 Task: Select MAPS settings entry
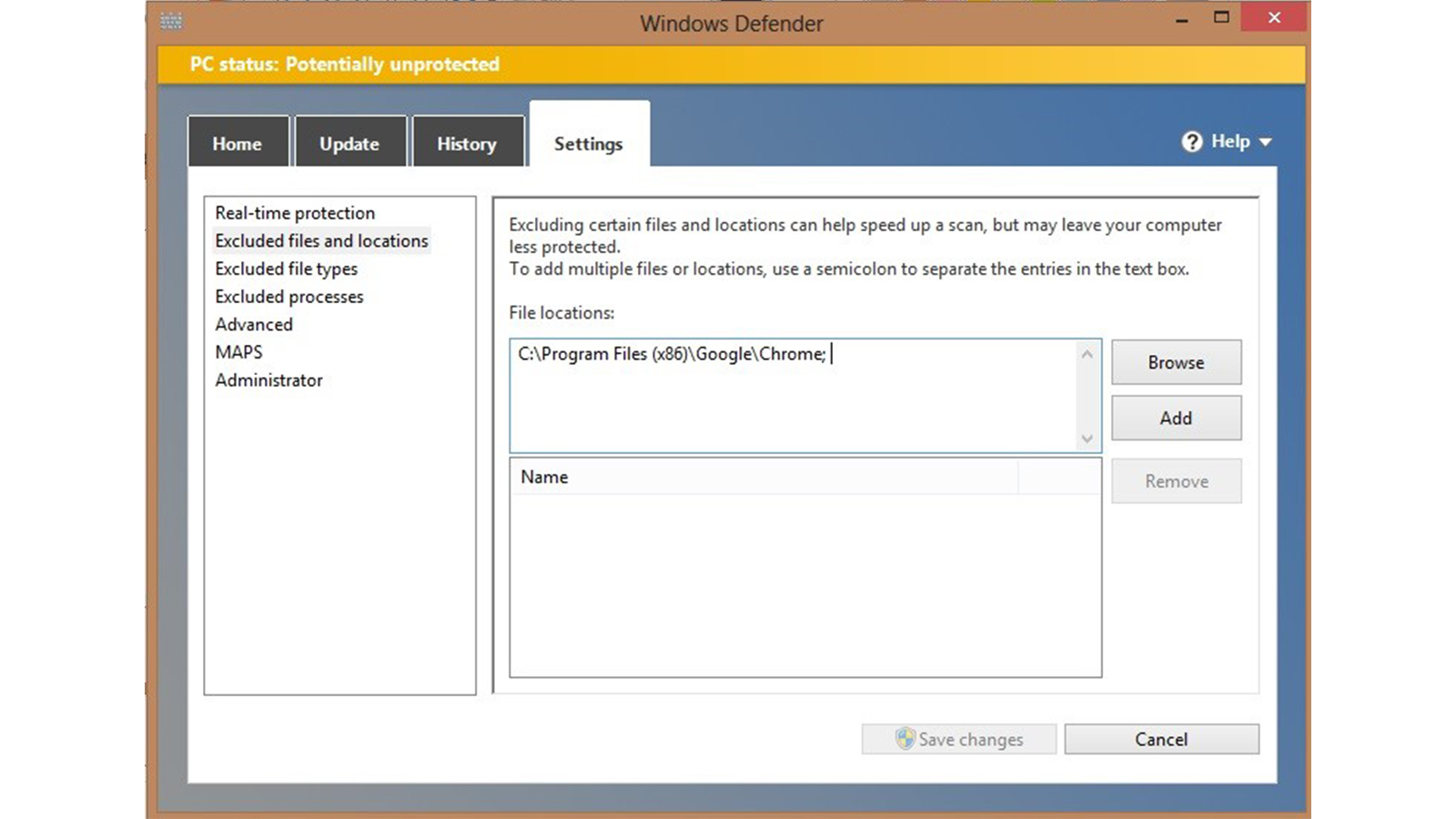pos(238,352)
